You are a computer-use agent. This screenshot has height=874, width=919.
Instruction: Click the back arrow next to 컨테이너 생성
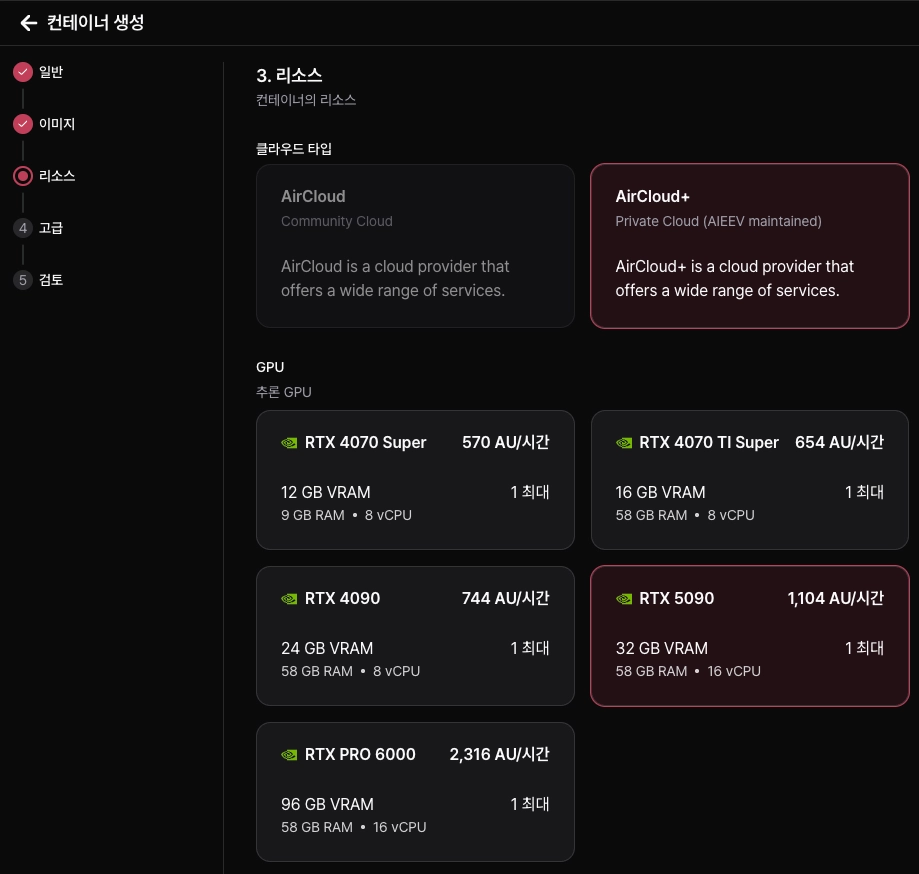pos(28,23)
